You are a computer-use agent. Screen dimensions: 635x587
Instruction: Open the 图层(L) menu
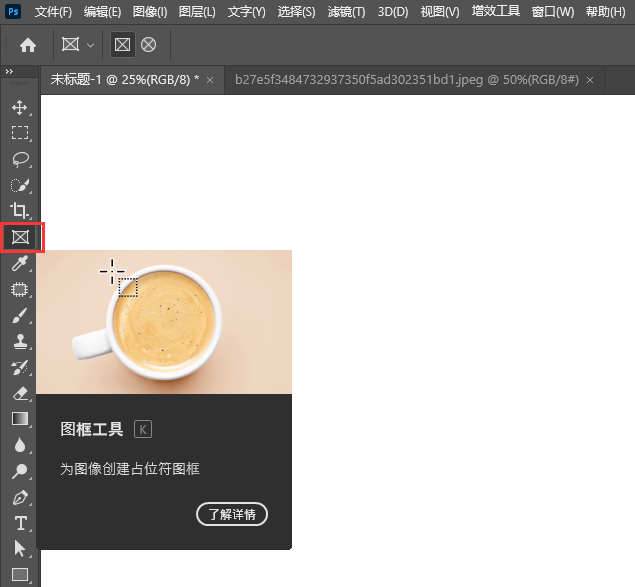click(197, 12)
